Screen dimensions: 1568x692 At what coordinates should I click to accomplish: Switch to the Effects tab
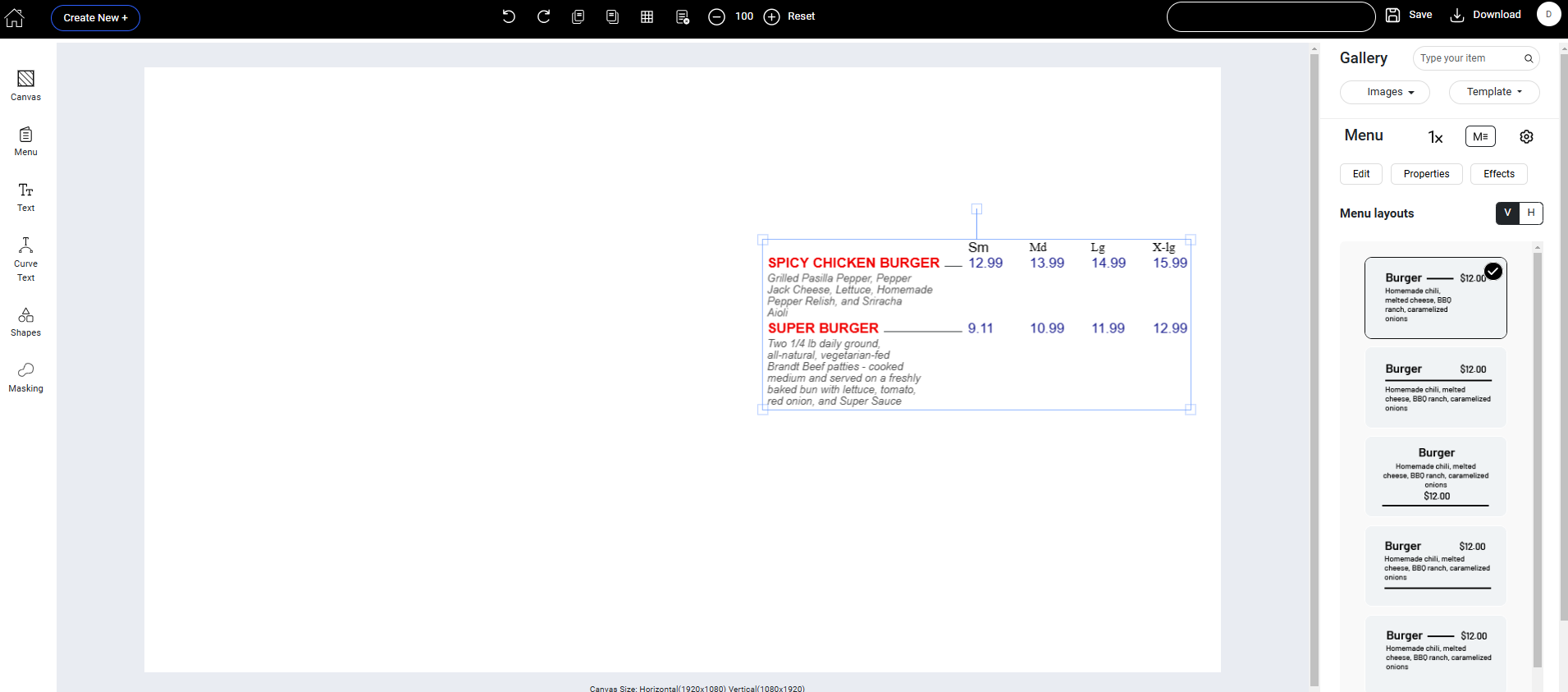[x=1498, y=174]
